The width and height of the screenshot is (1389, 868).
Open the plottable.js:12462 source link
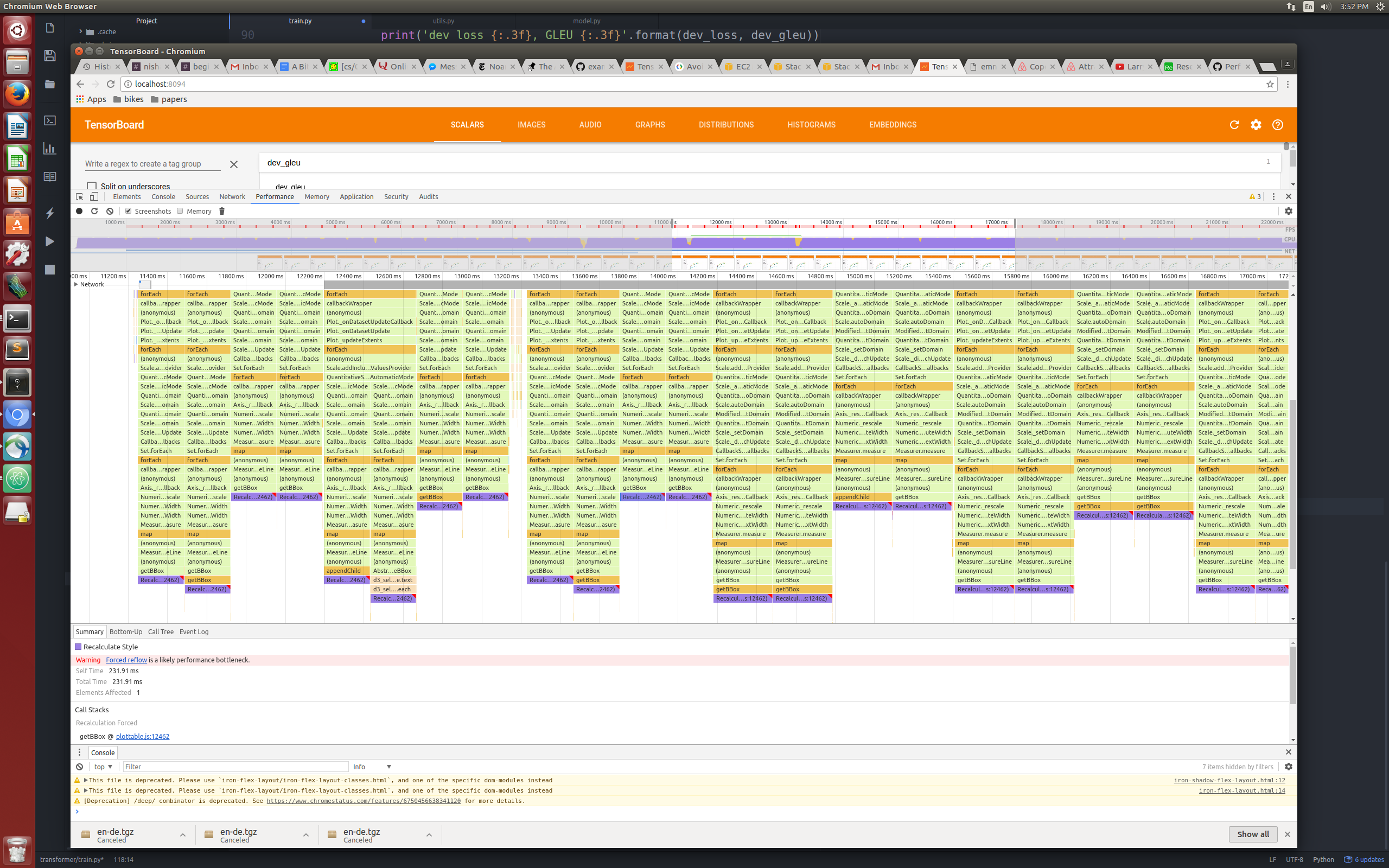pyautogui.click(x=142, y=736)
